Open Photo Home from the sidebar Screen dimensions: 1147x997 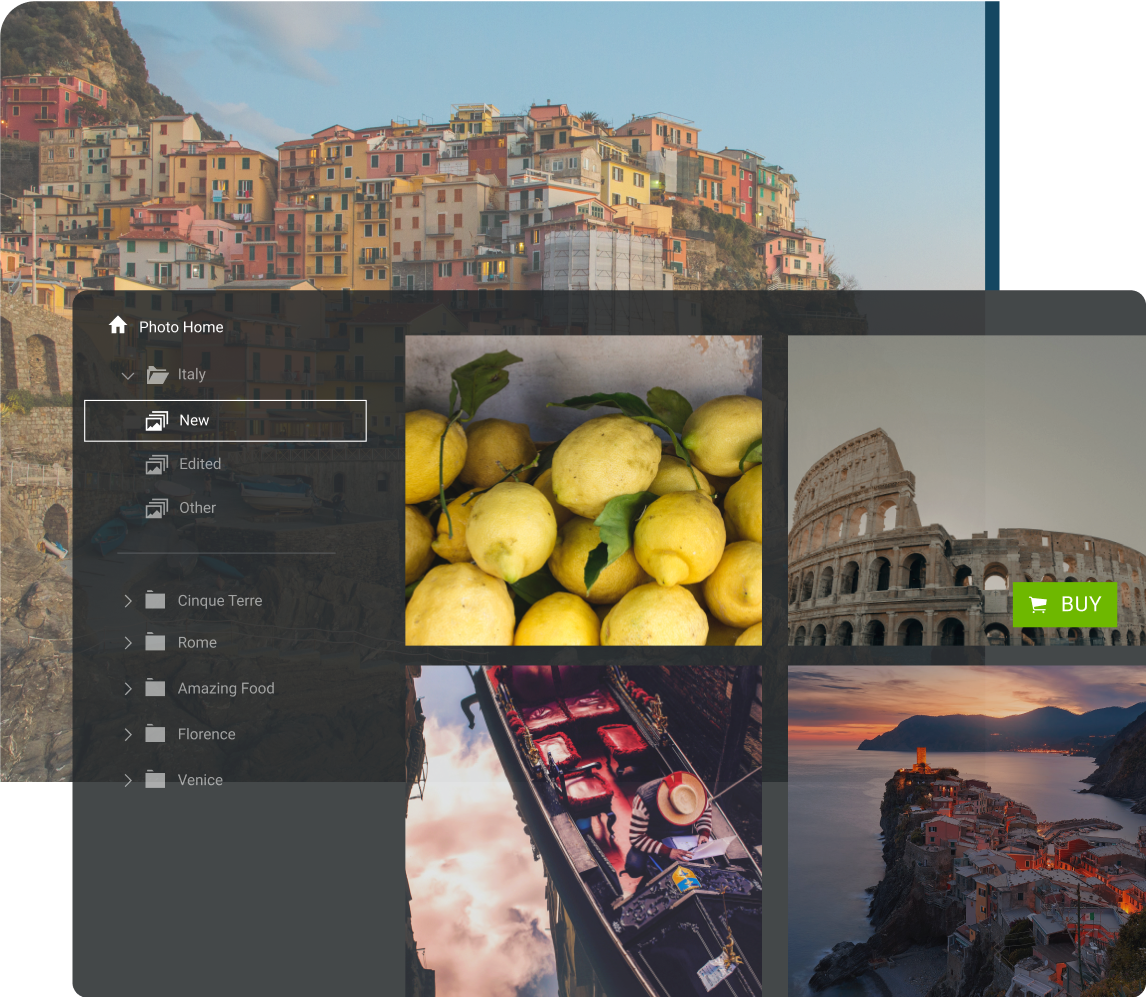click(181, 326)
